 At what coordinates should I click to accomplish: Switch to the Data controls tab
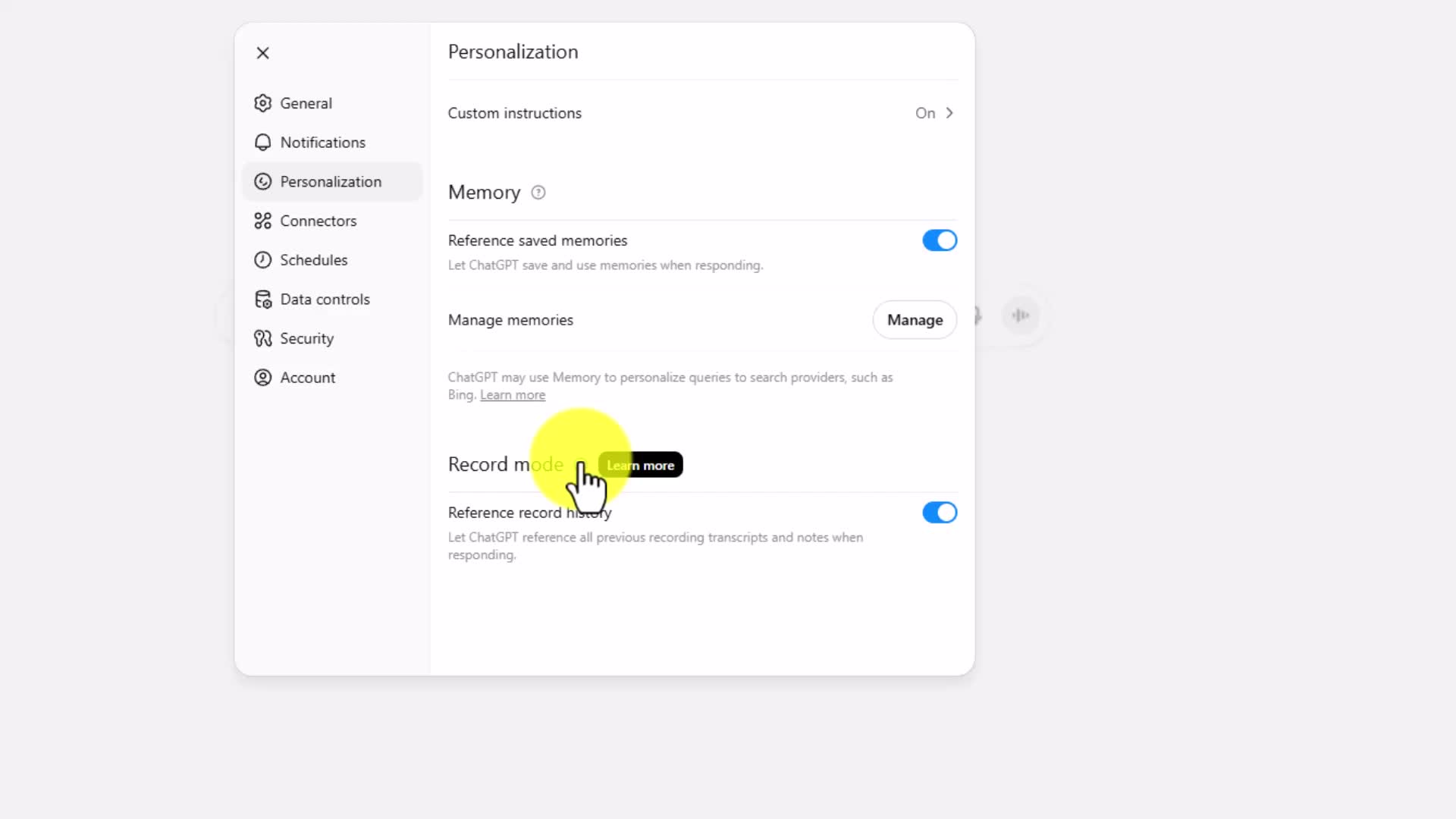(x=325, y=300)
